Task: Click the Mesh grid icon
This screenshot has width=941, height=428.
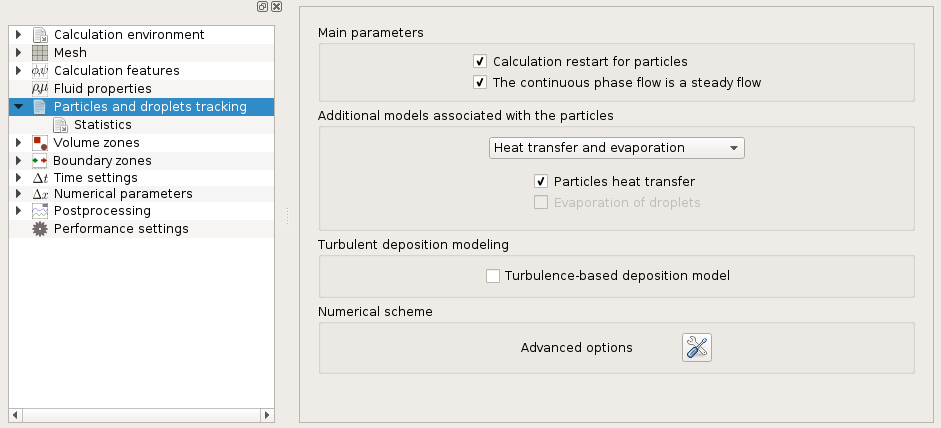Action: click(x=40, y=53)
